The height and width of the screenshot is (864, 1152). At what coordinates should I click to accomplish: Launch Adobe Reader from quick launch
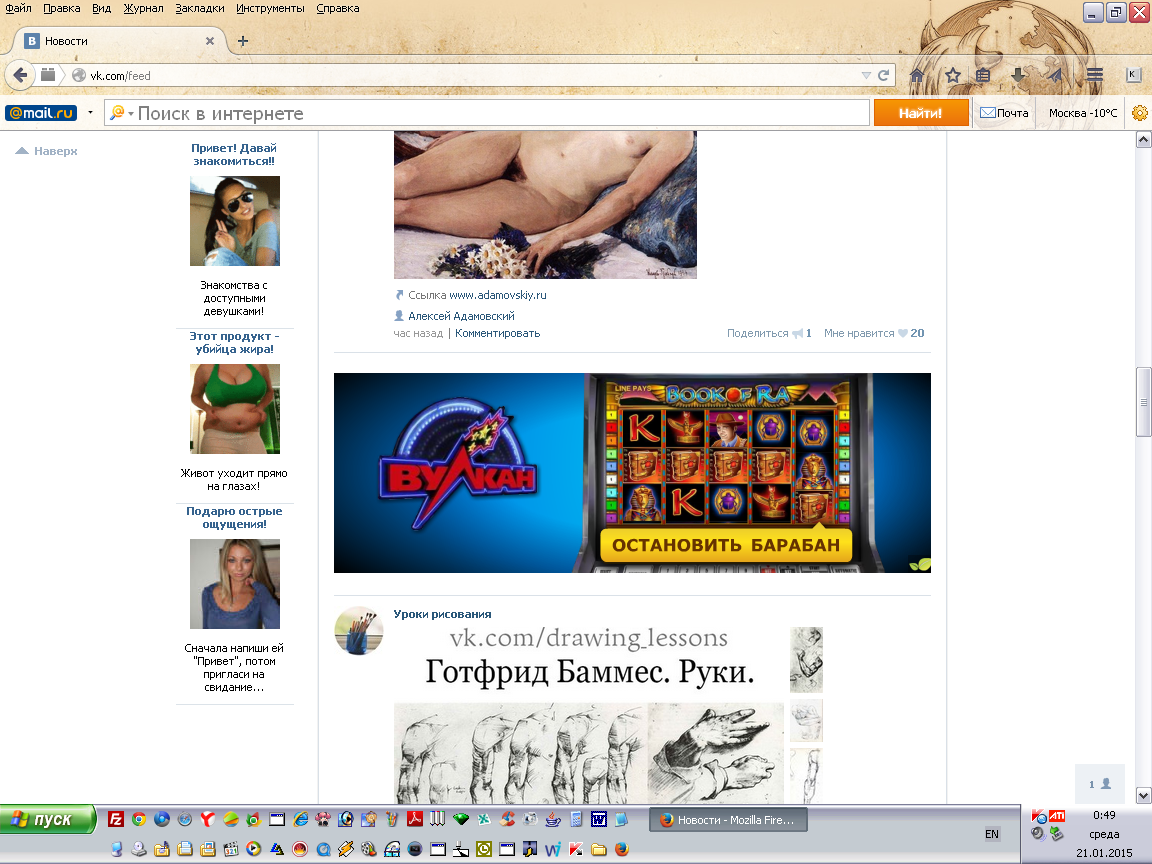coord(414,818)
